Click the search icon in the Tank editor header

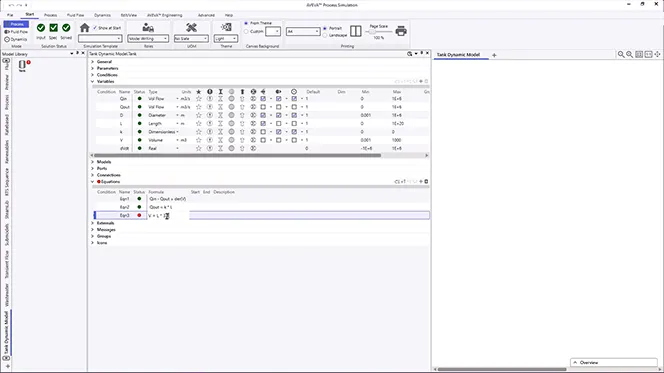pyautogui.click(x=409, y=54)
